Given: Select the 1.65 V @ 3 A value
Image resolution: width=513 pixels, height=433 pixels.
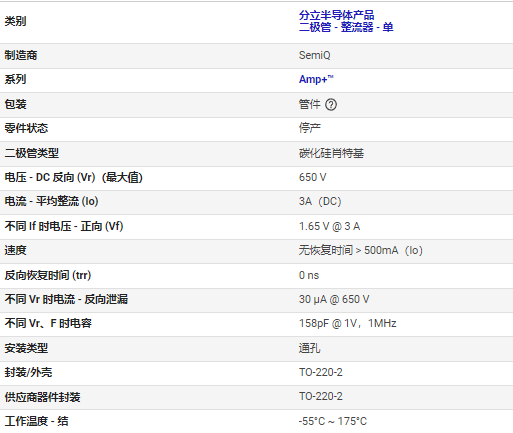Looking at the screenshot, I should click(x=329, y=226).
